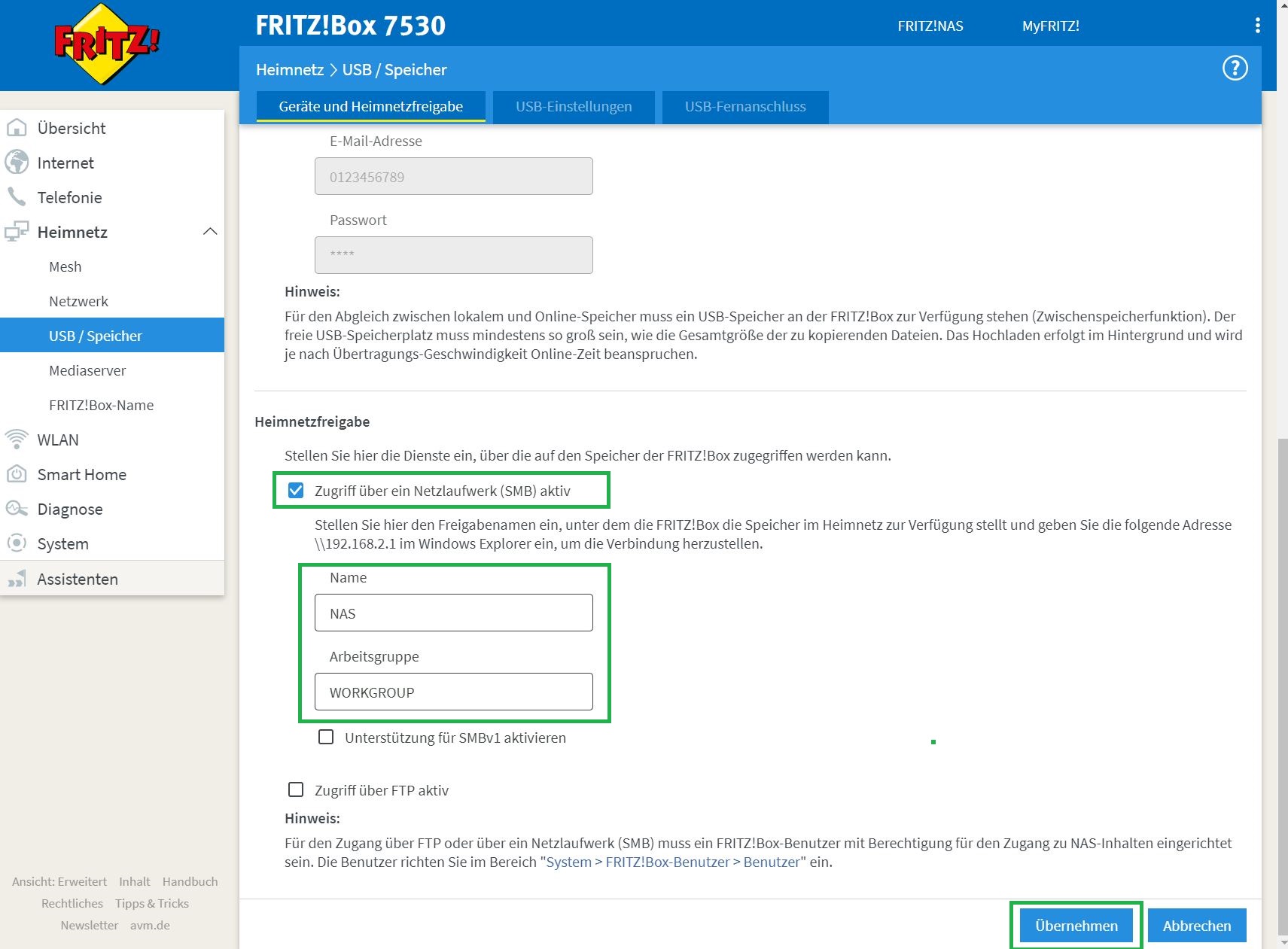Click the Abbrechen button
The image size is (1288, 949).
(x=1197, y=926)
